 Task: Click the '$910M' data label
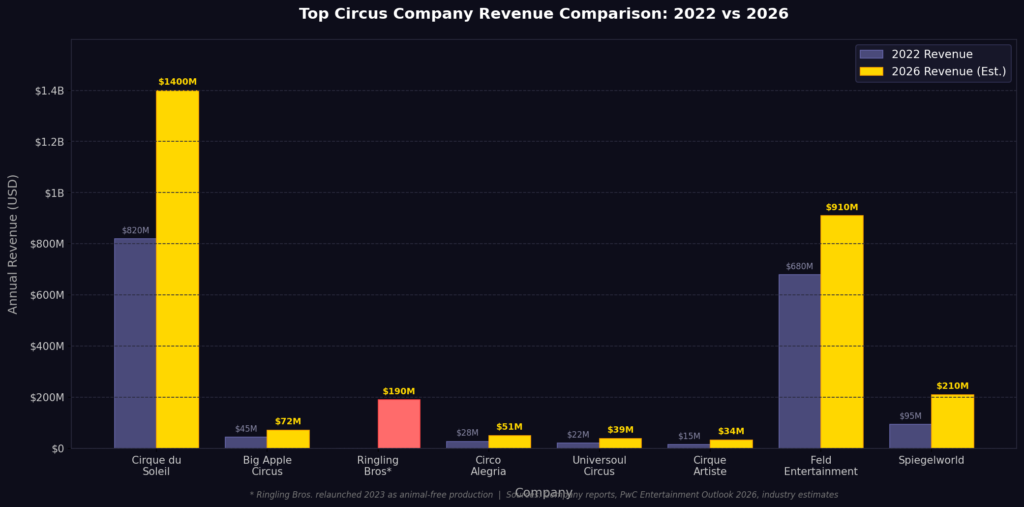point(842,207)
